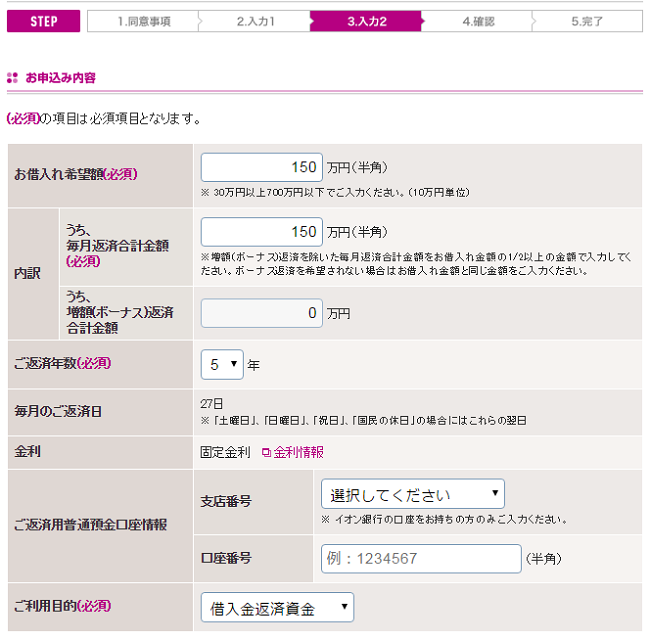Click the お借入れ希望額 amount input field
Image resolution: width=650 pixels, height=640 pixels.
click(262, 167)
